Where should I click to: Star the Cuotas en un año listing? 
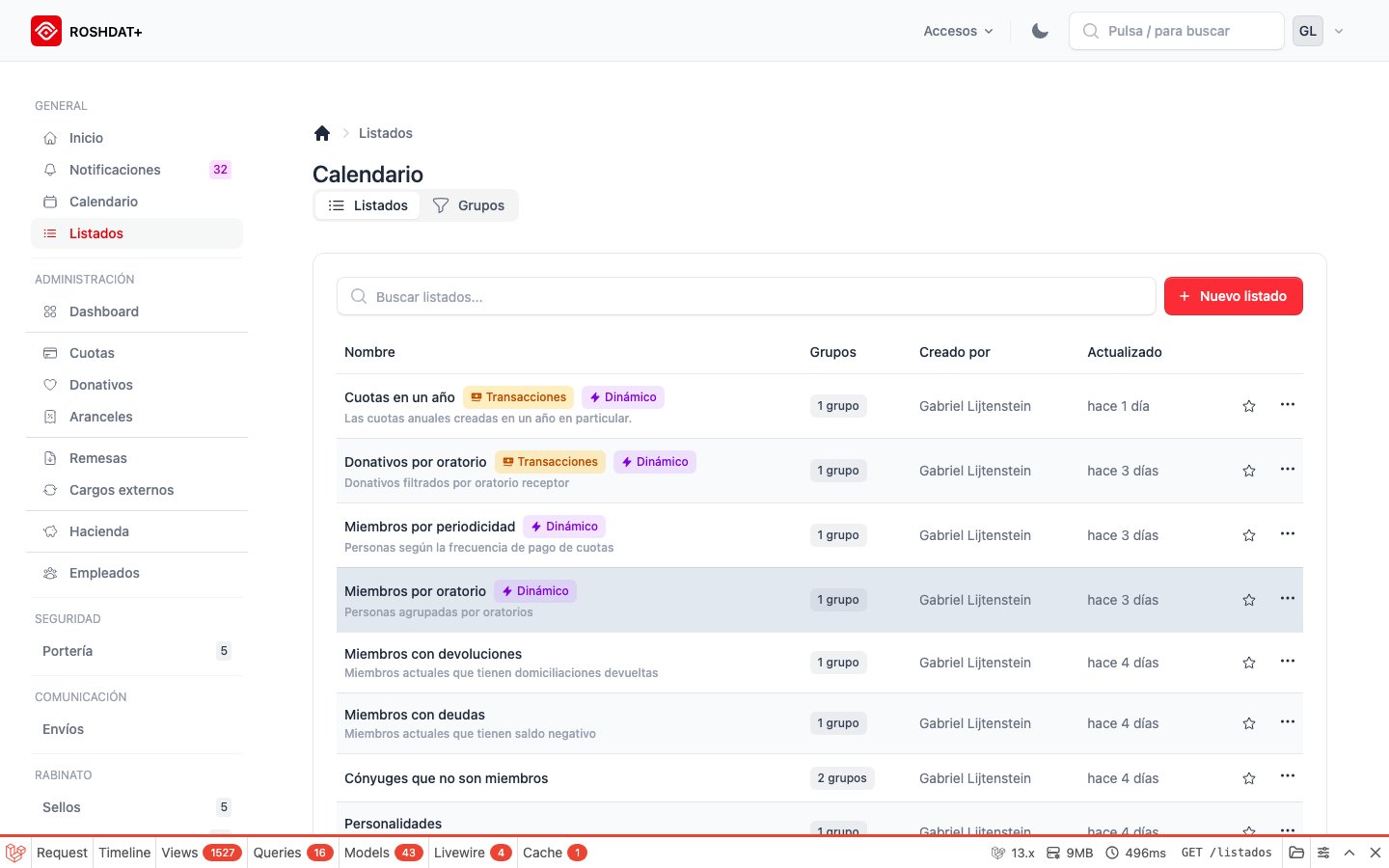(x=1249, y=406)
